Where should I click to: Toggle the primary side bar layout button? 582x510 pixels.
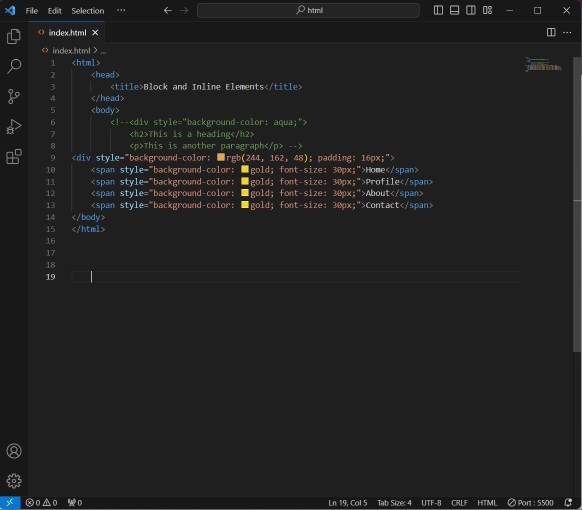click(438, 10)
